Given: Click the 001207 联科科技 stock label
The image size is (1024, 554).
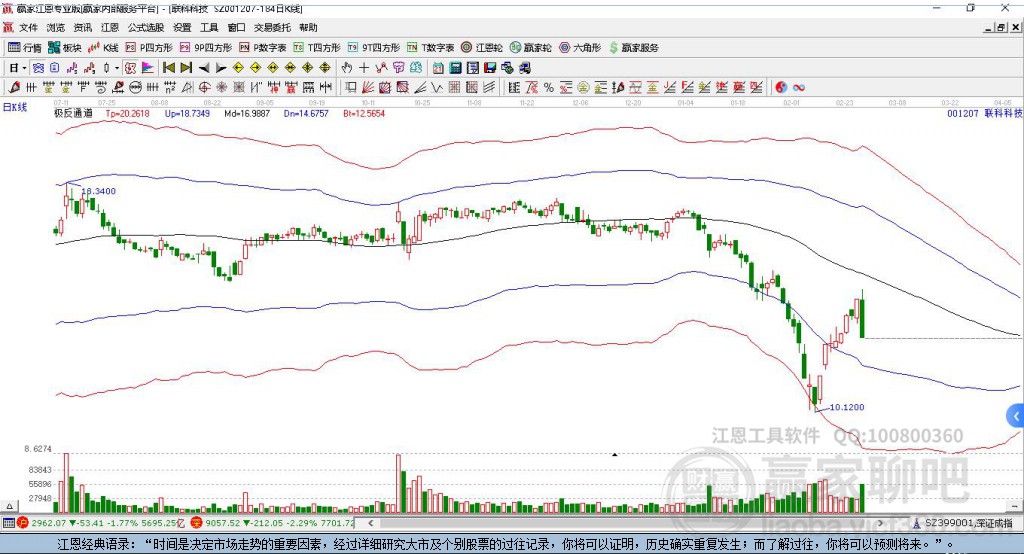Looking at the screenshot, I should point(984,113).
